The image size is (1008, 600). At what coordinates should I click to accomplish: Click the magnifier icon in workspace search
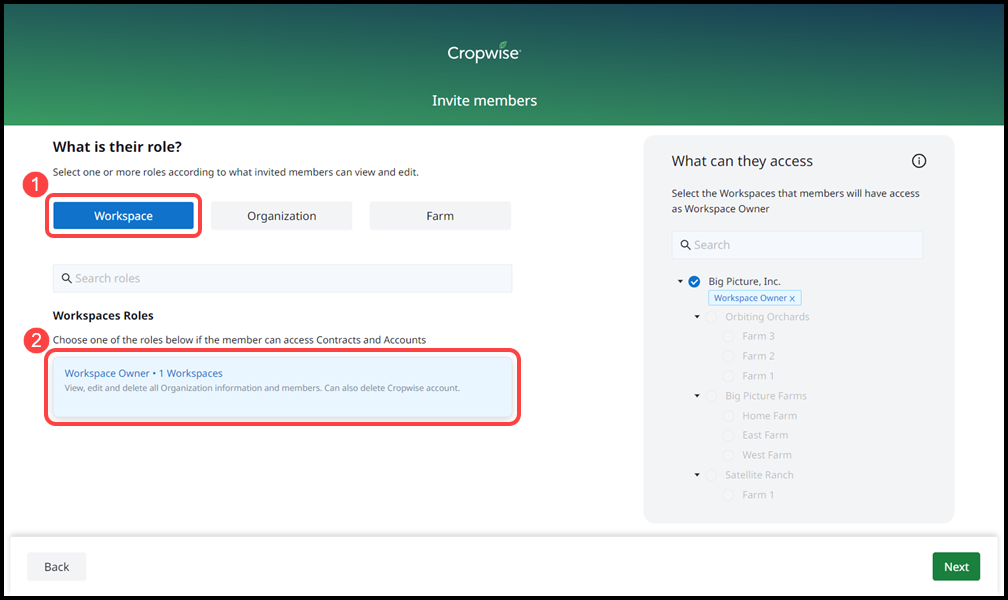pyautogui.click(x=685, y=244)
